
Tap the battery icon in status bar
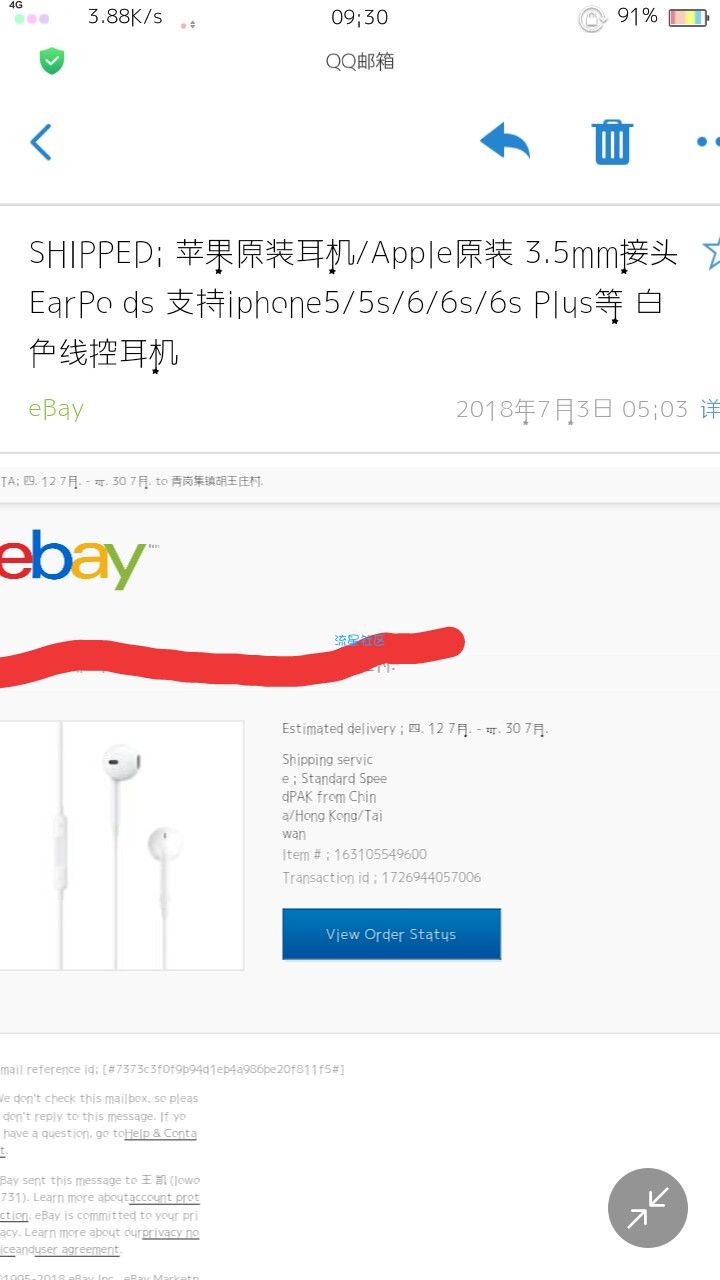tap(688, 17)
